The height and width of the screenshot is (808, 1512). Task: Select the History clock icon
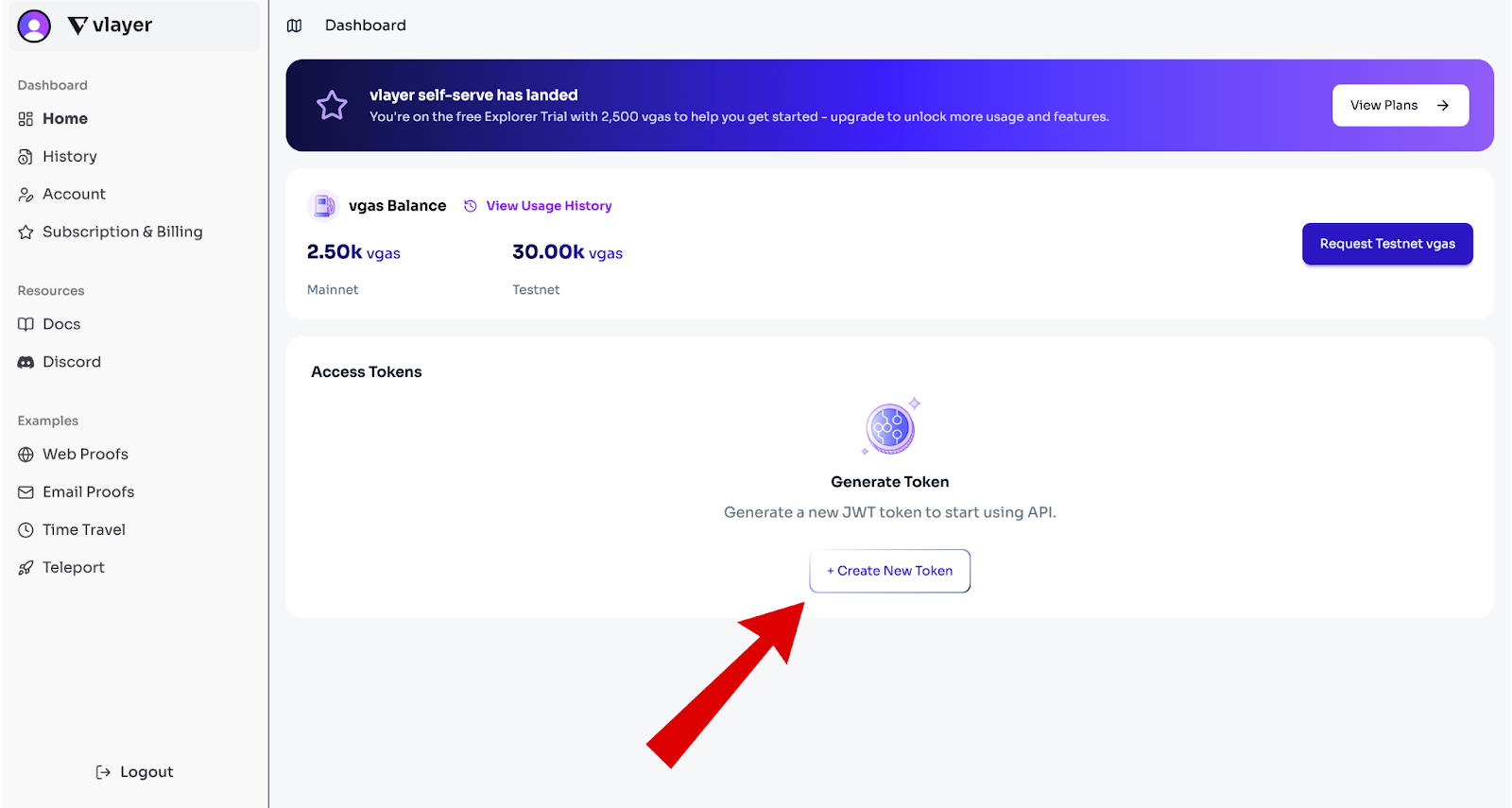(x=26, y=156)
